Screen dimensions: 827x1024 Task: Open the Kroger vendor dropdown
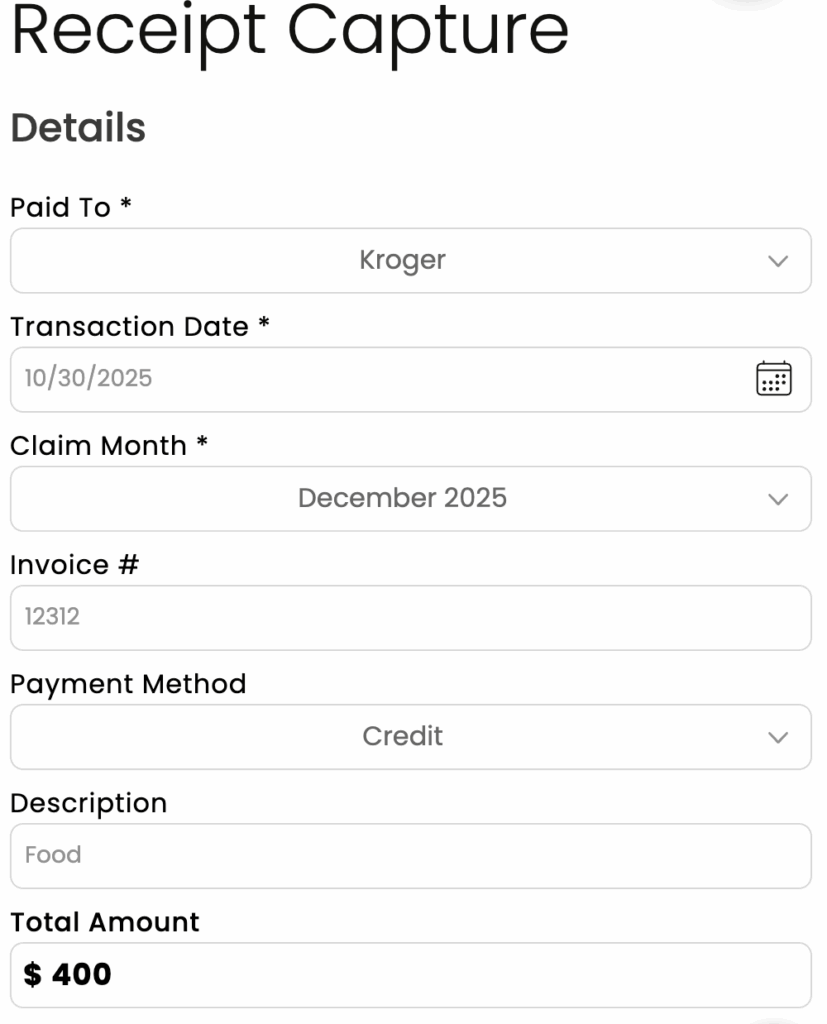(x=402, y=261)
